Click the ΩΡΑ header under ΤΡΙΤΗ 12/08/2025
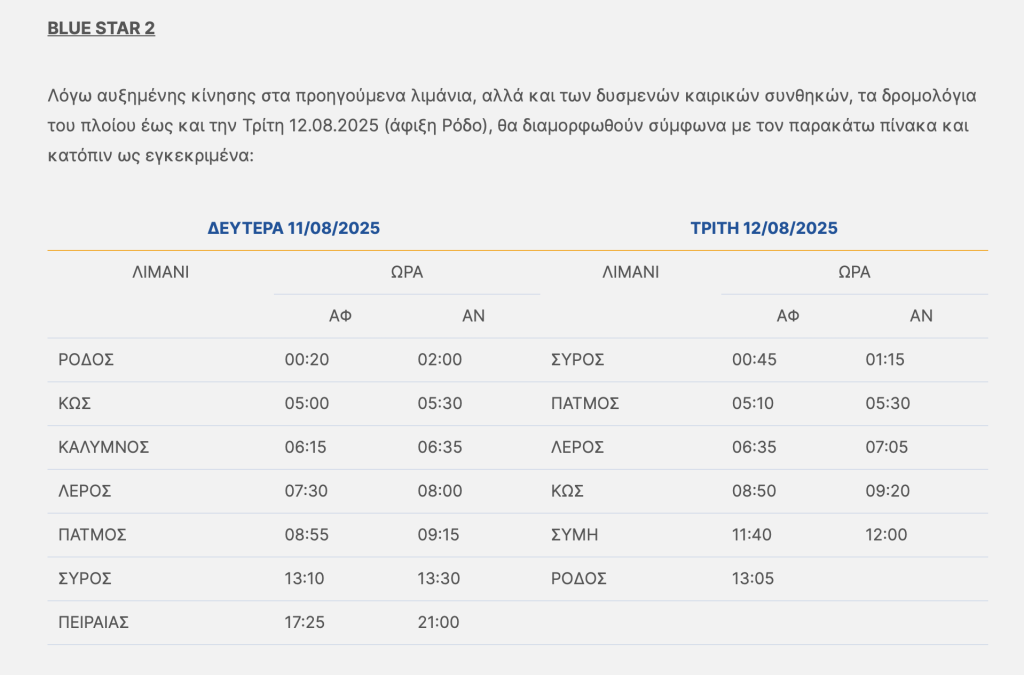Screen dimensions: 1024x675 (x=854, y=272)
